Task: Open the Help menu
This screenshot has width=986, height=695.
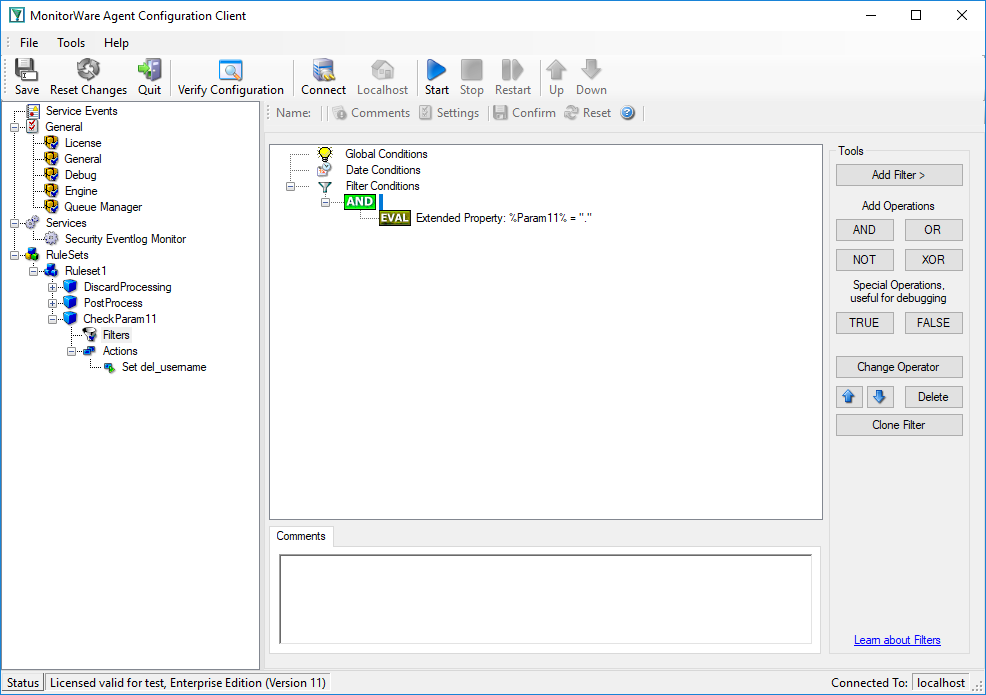Action: [x=116, y=43]
